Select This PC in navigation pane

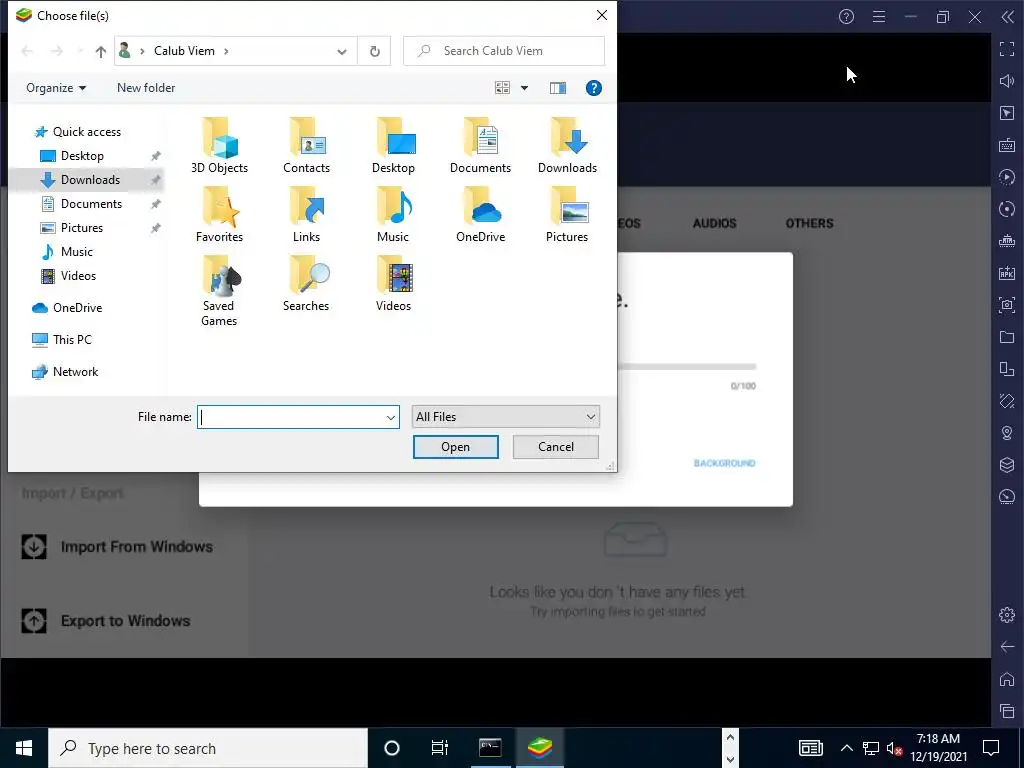click(x=72, y=340)
